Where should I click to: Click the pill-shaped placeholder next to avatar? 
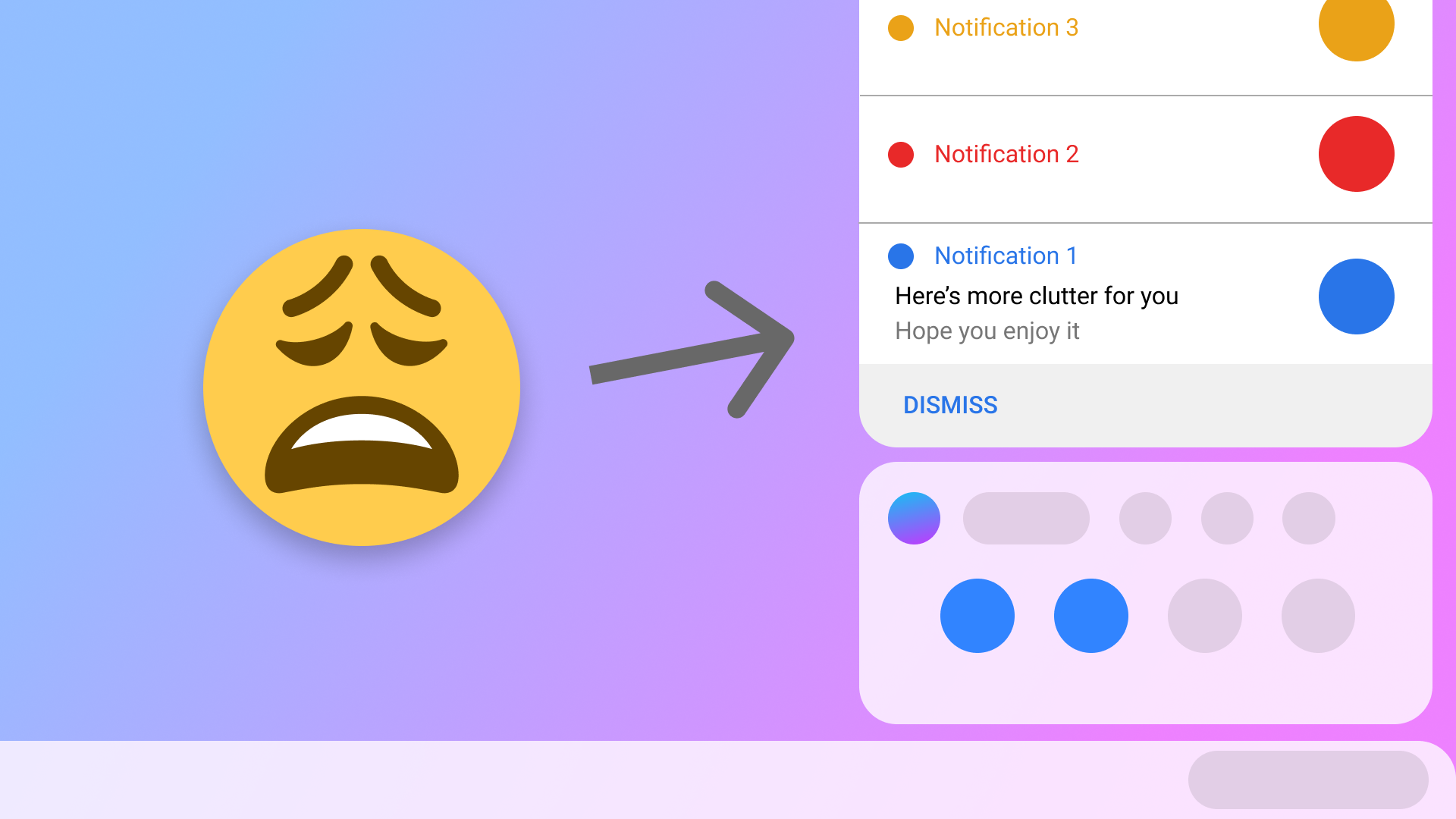1026,519
